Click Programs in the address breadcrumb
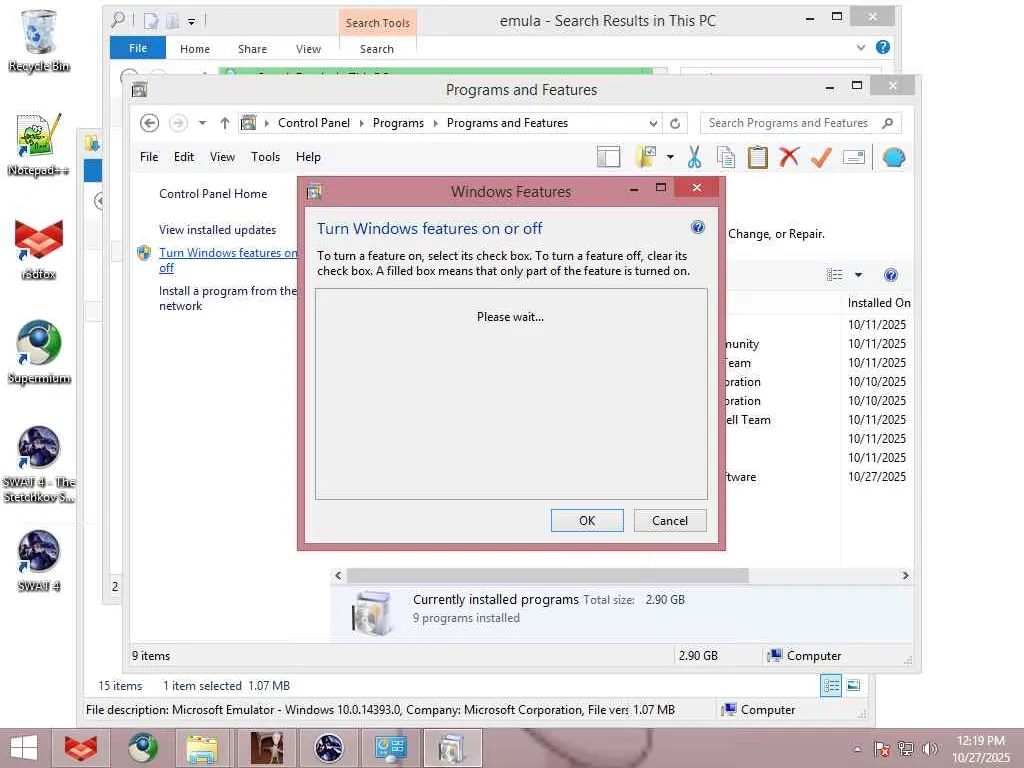 398,123
